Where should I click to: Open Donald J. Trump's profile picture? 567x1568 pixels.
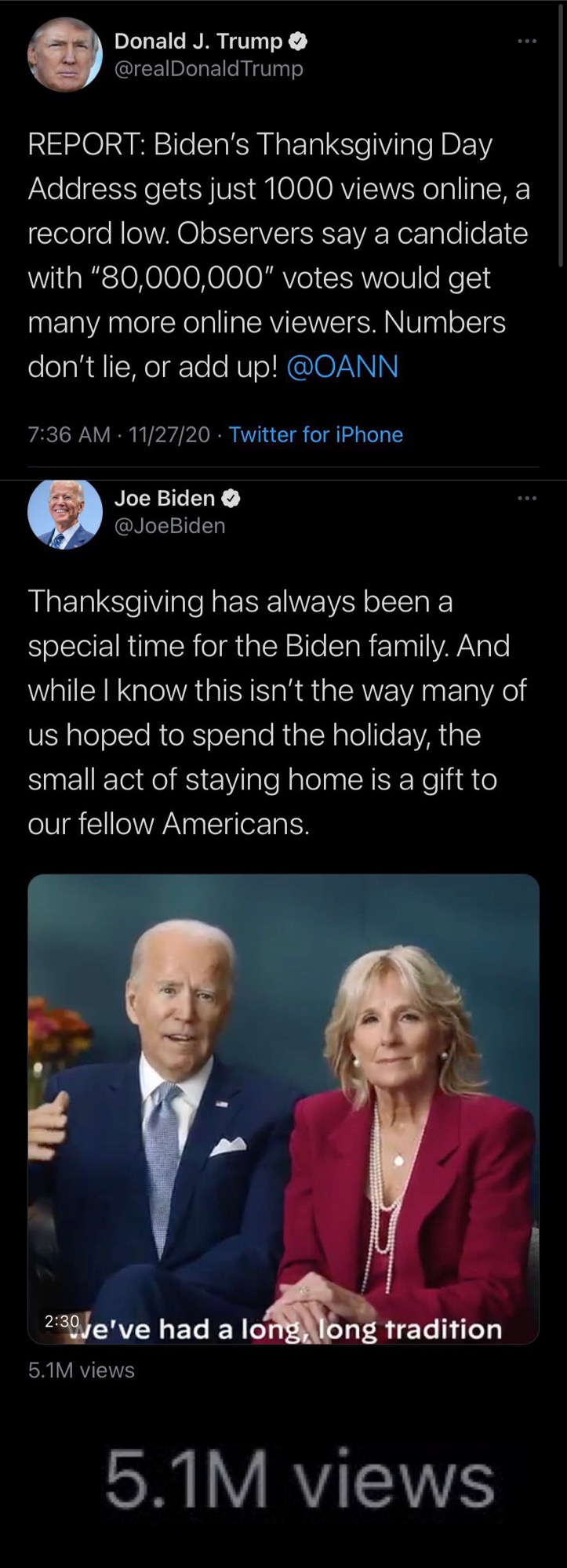point(65,55)
